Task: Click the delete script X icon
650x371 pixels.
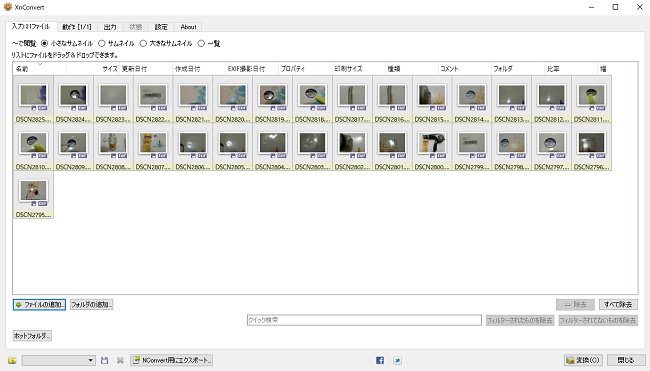Action: pos(120,360)
